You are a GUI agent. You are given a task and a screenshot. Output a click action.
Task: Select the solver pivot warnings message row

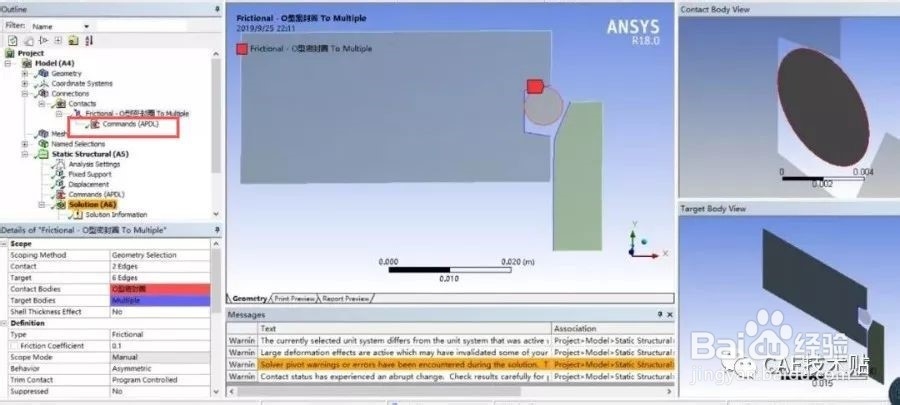click(450, 364)
